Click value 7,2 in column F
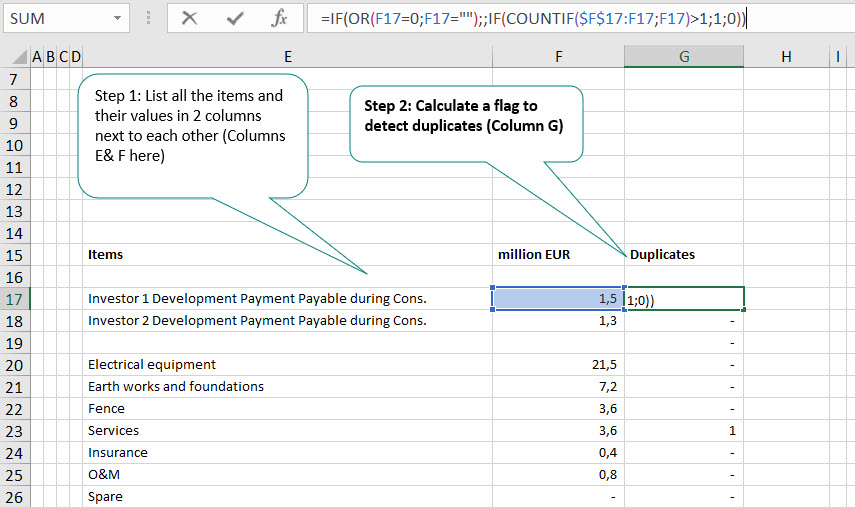 coord(558,387)
